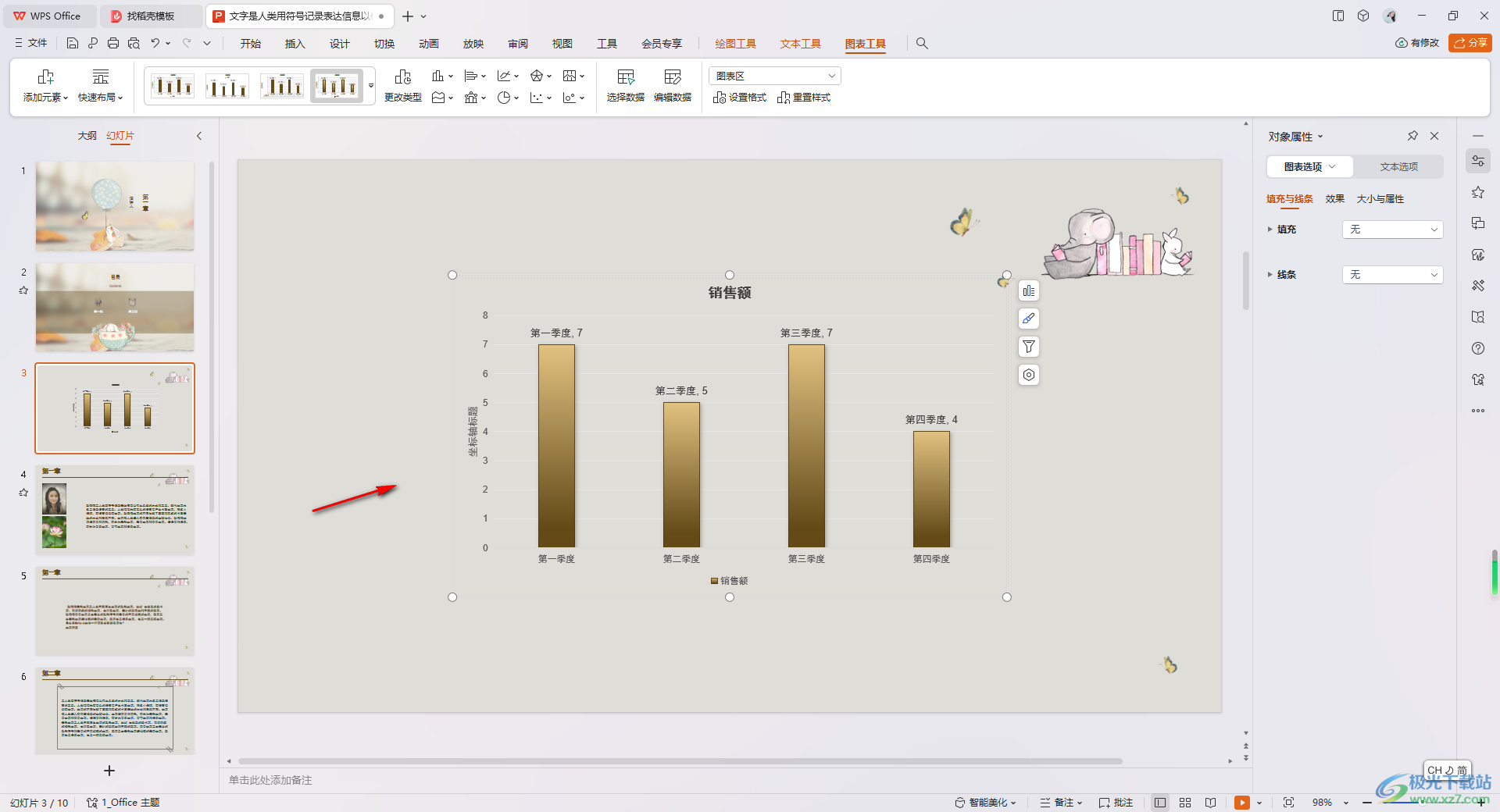Select slide 1 thumbnail

coord(115,206)
